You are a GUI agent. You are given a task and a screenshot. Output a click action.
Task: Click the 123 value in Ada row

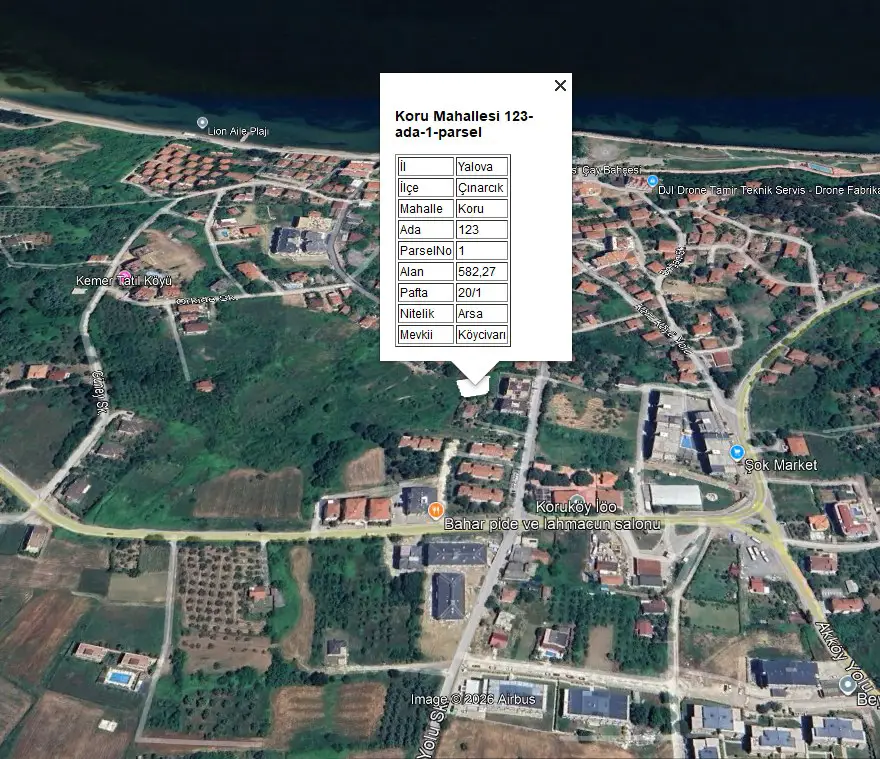point(482,230)
